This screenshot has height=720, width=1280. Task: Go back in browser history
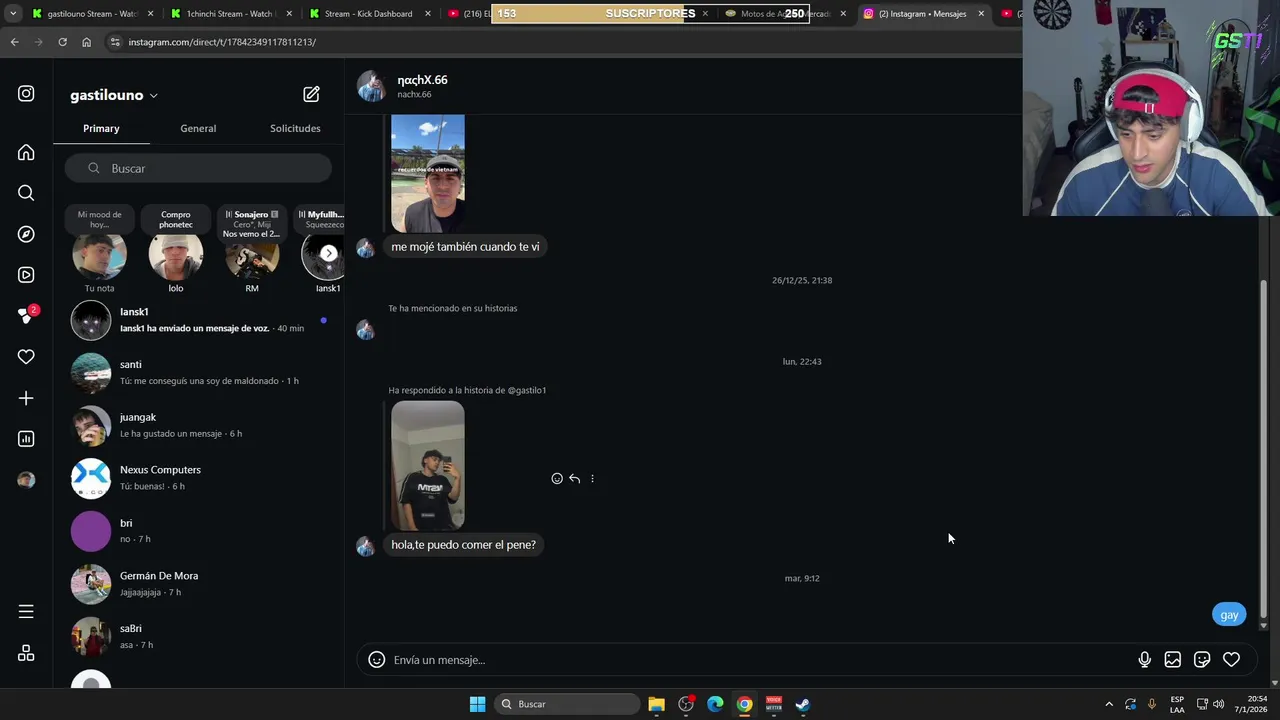pos(14,42)
